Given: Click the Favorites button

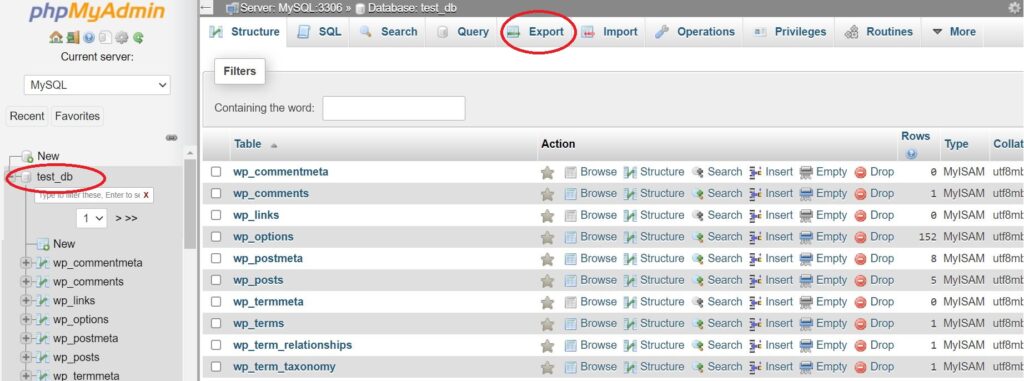Looking at the screenshot, I should [77, 116].
